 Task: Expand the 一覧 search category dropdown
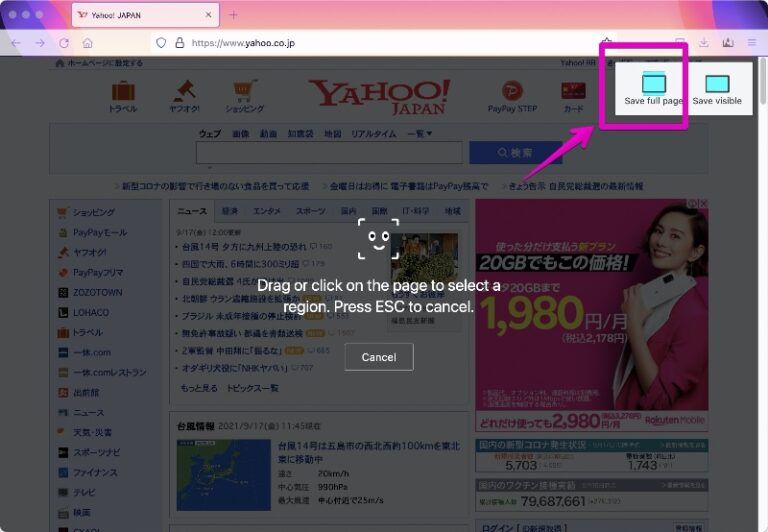(x=420, y=133)
